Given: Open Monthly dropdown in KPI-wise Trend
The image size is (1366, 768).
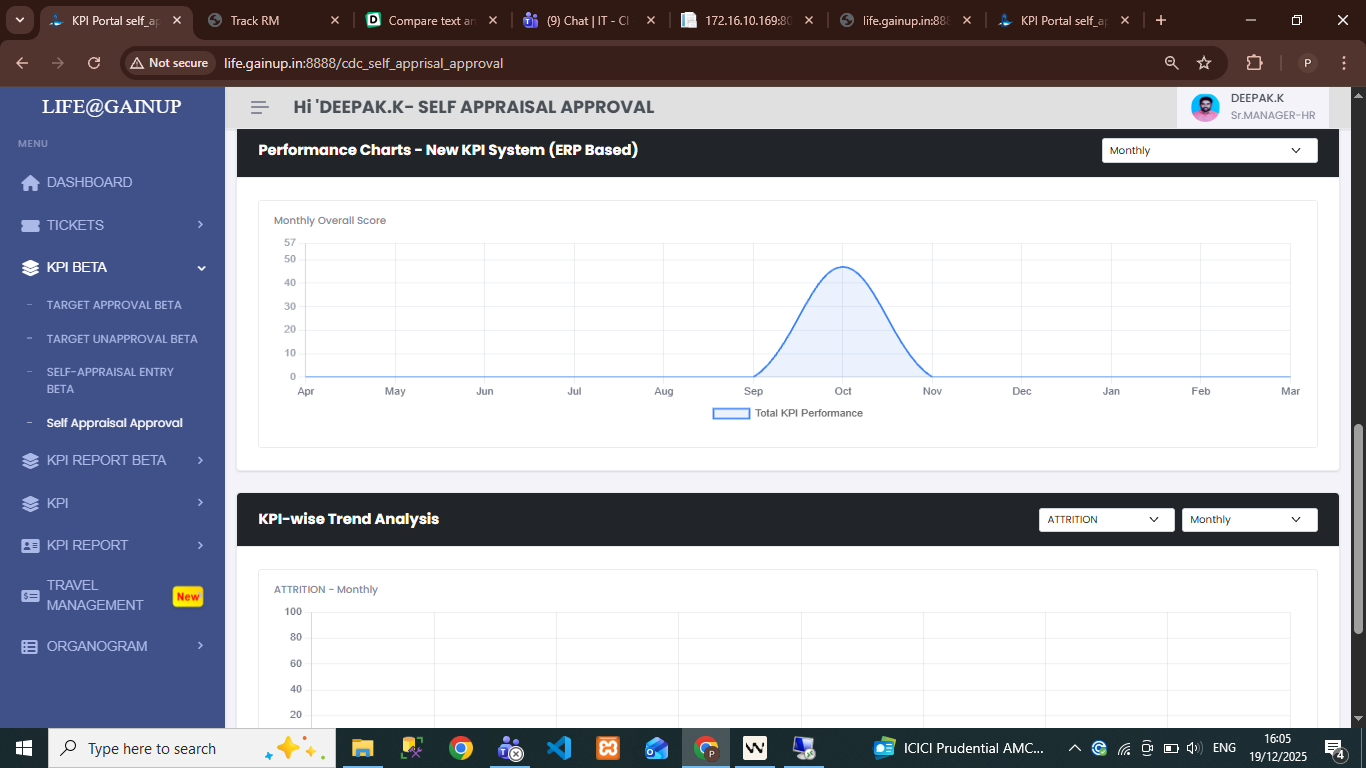Looking at the screenshot, I should [x=1249, y=520].
